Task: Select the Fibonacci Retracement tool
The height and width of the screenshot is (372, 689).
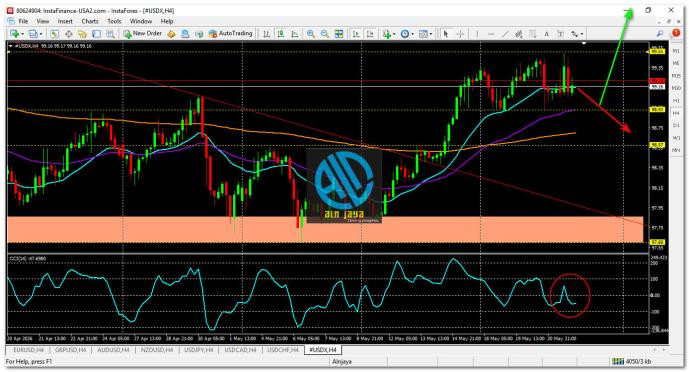Action: 533,34
